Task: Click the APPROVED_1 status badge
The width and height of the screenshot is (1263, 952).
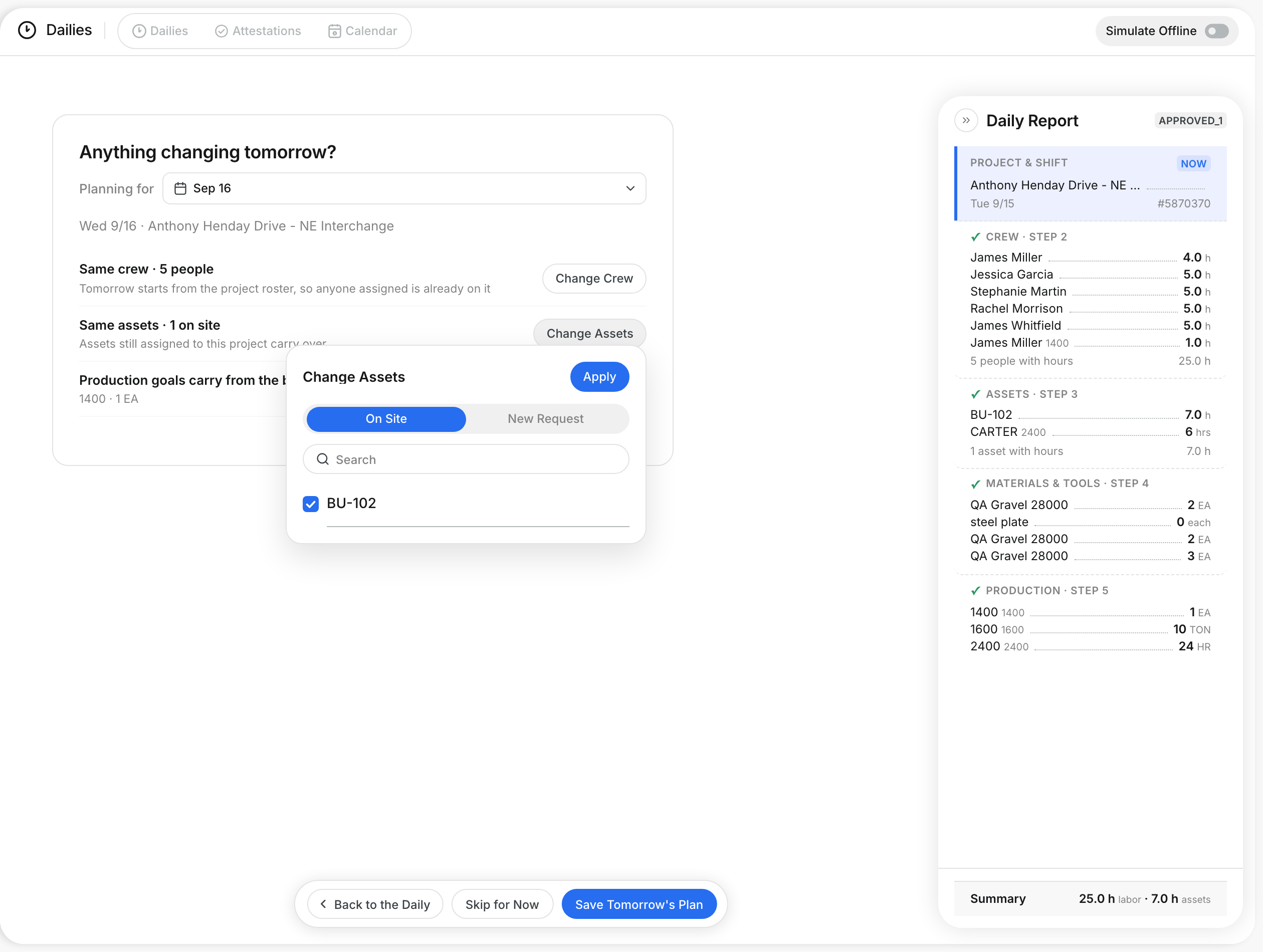Action: [1190, 120]
